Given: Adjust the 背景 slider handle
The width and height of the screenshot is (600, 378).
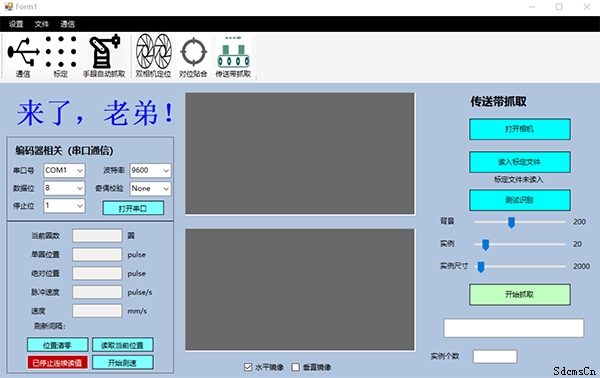Looking at the screenshot, I should tap(511, 222).
